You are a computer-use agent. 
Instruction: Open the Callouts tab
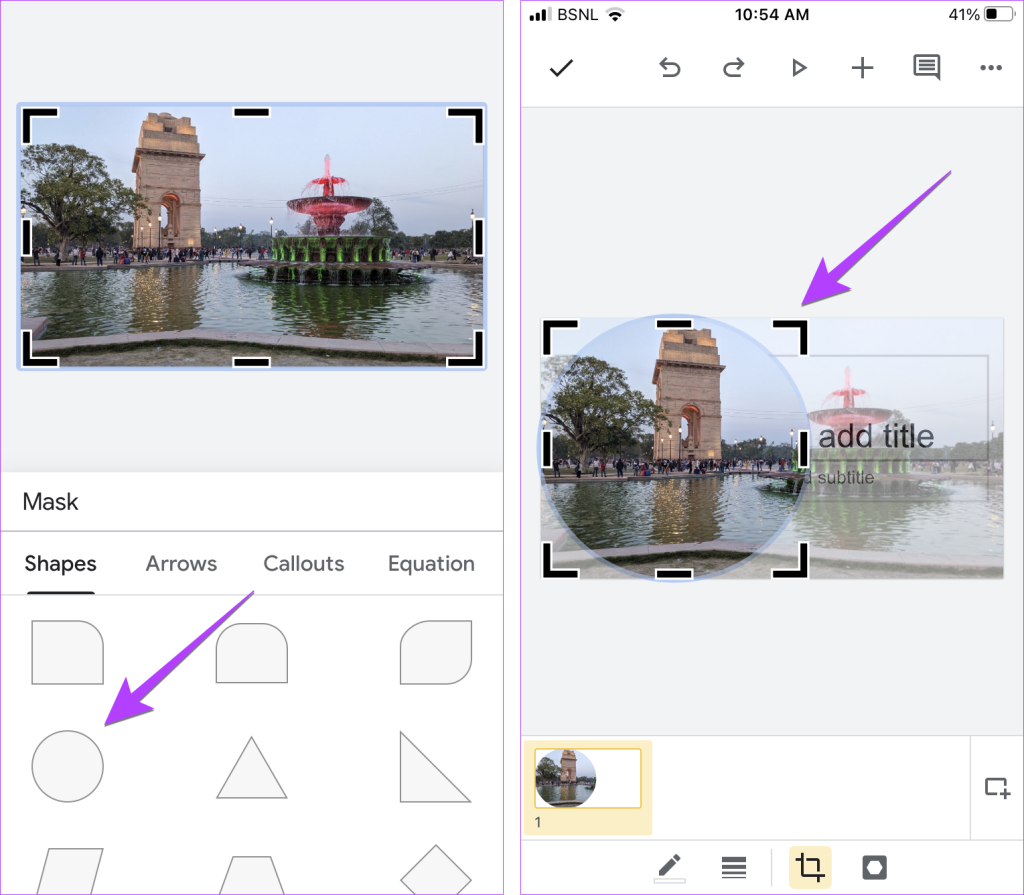[303, 564]
